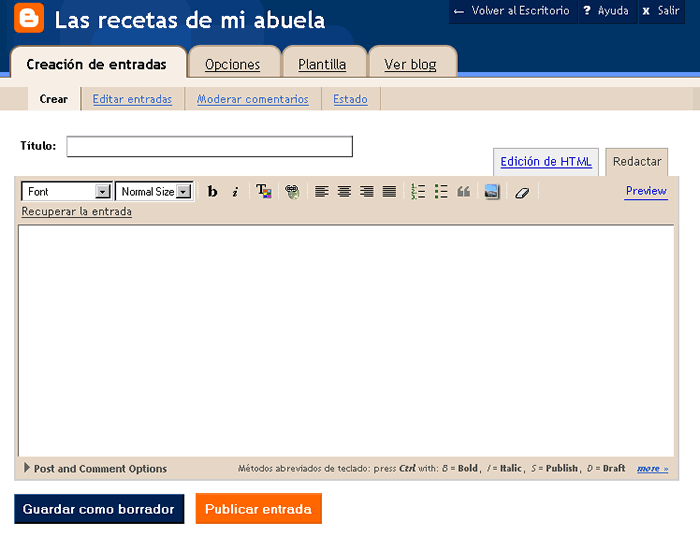Viewport: 700px width, 537px height.
Task: Click Volver al Escritorio
Action: pos(512,11)
